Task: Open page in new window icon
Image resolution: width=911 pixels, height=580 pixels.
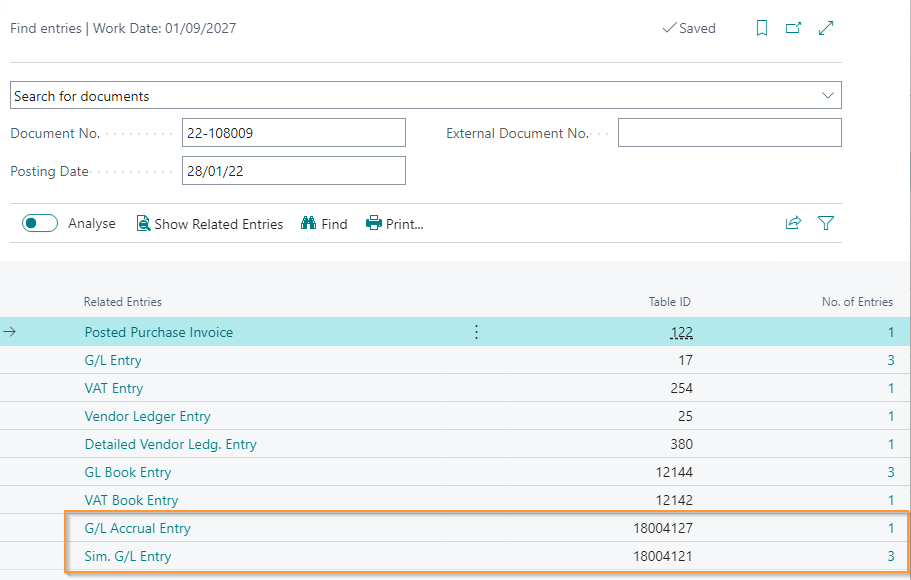Action: (794, 28)
